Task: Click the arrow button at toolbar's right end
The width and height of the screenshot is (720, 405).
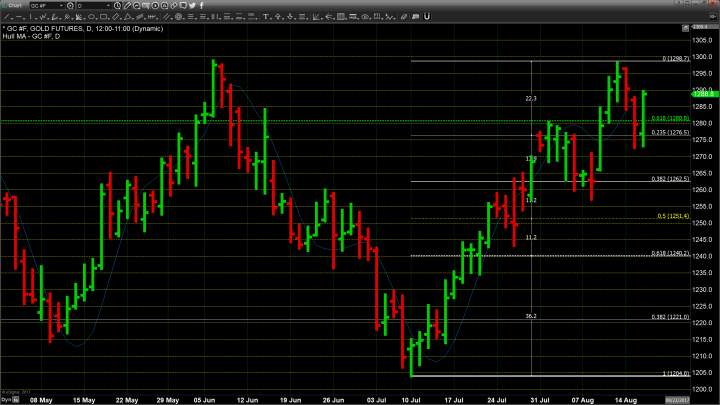Action: click(x=712, y=17)
